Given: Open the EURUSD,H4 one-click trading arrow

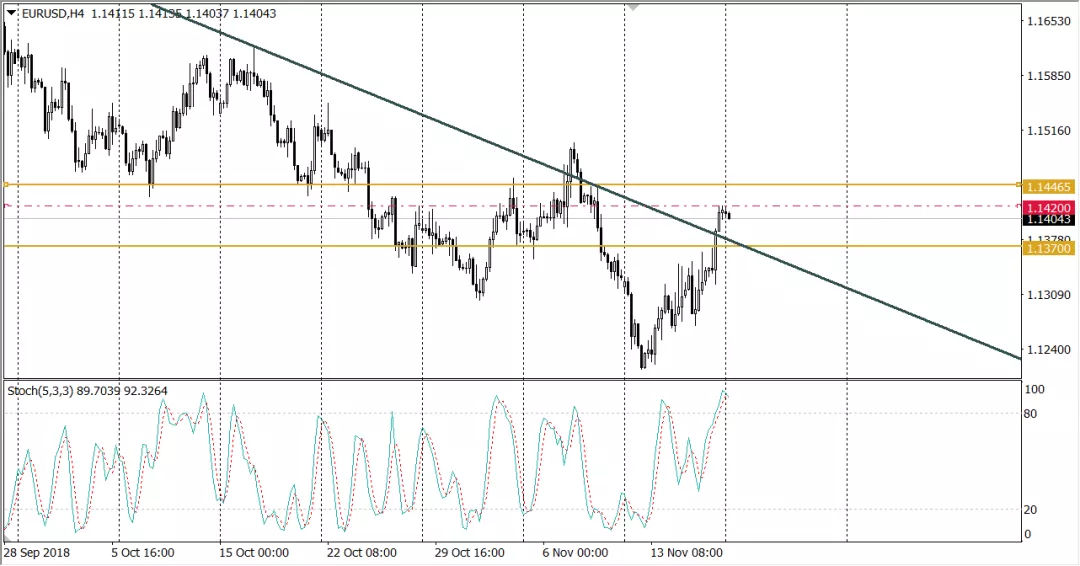Looking at the screenshot, I should coord(10,13).
